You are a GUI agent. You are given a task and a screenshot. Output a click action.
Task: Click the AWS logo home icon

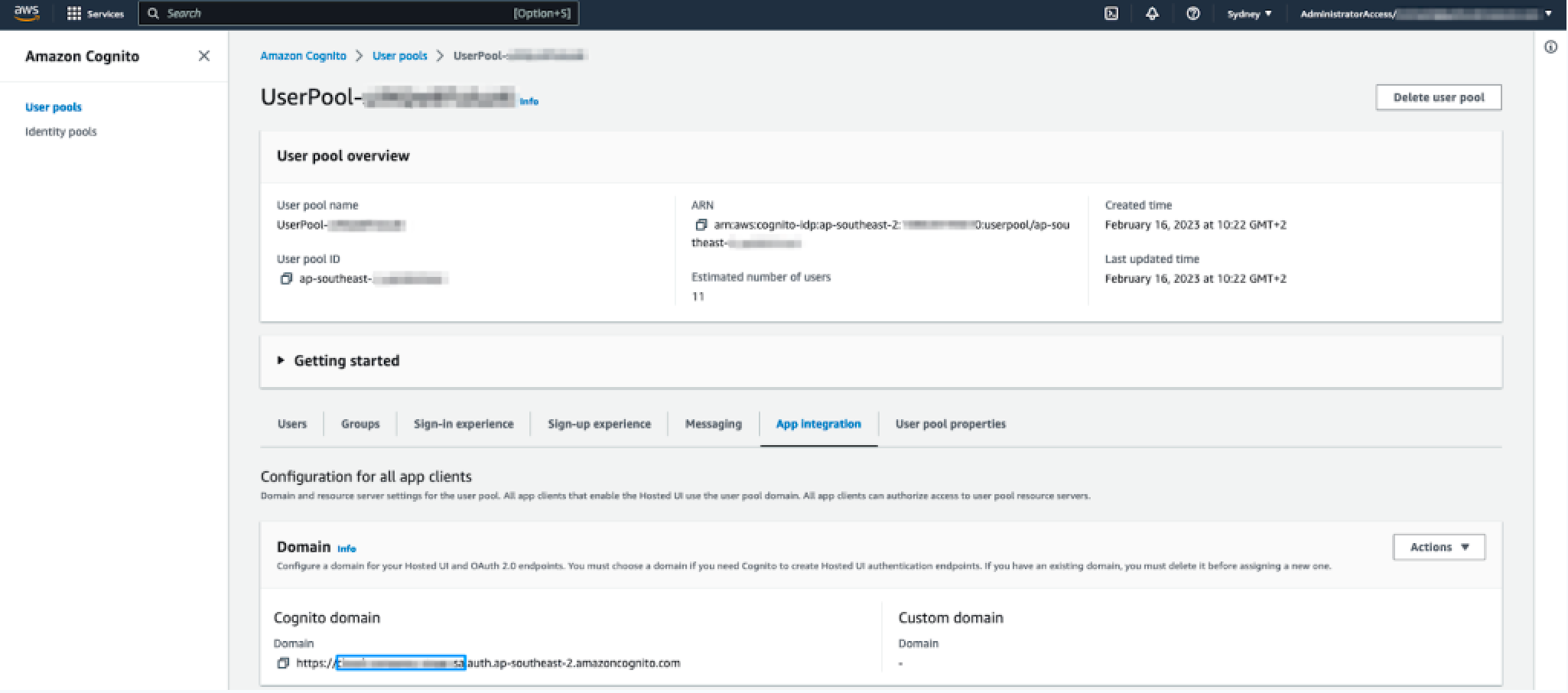[x=27, y=13]
